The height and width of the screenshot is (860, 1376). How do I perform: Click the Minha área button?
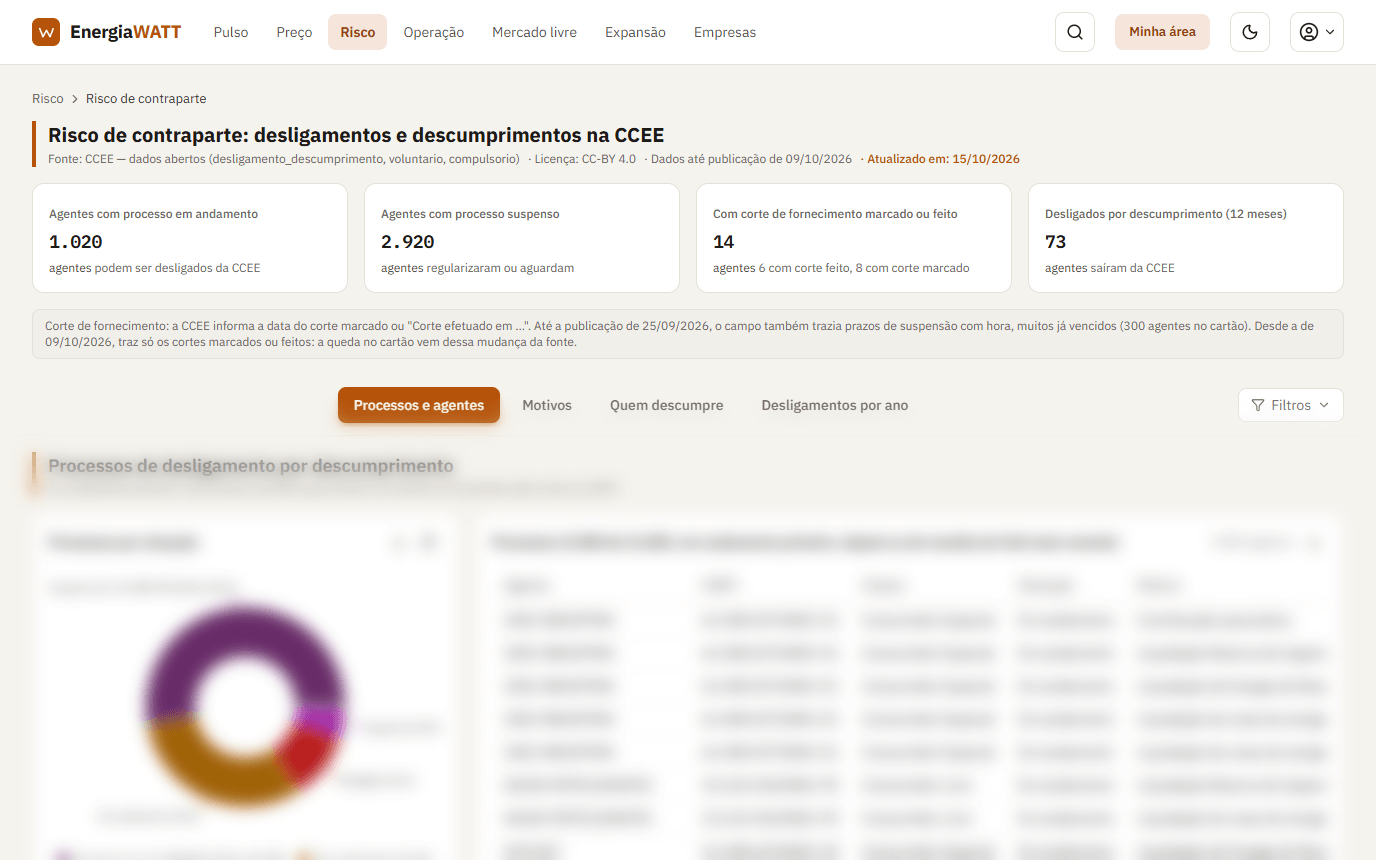point(1162,32)
